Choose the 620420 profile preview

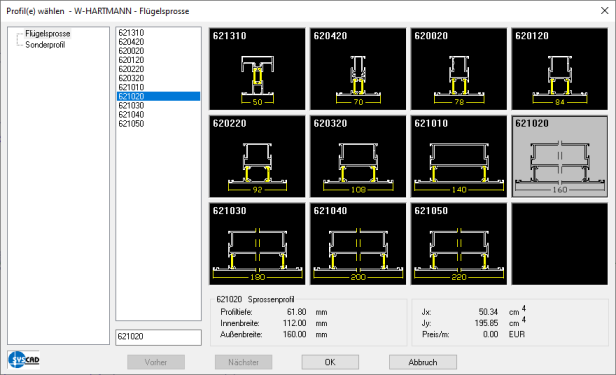click(x=358, y=69)
